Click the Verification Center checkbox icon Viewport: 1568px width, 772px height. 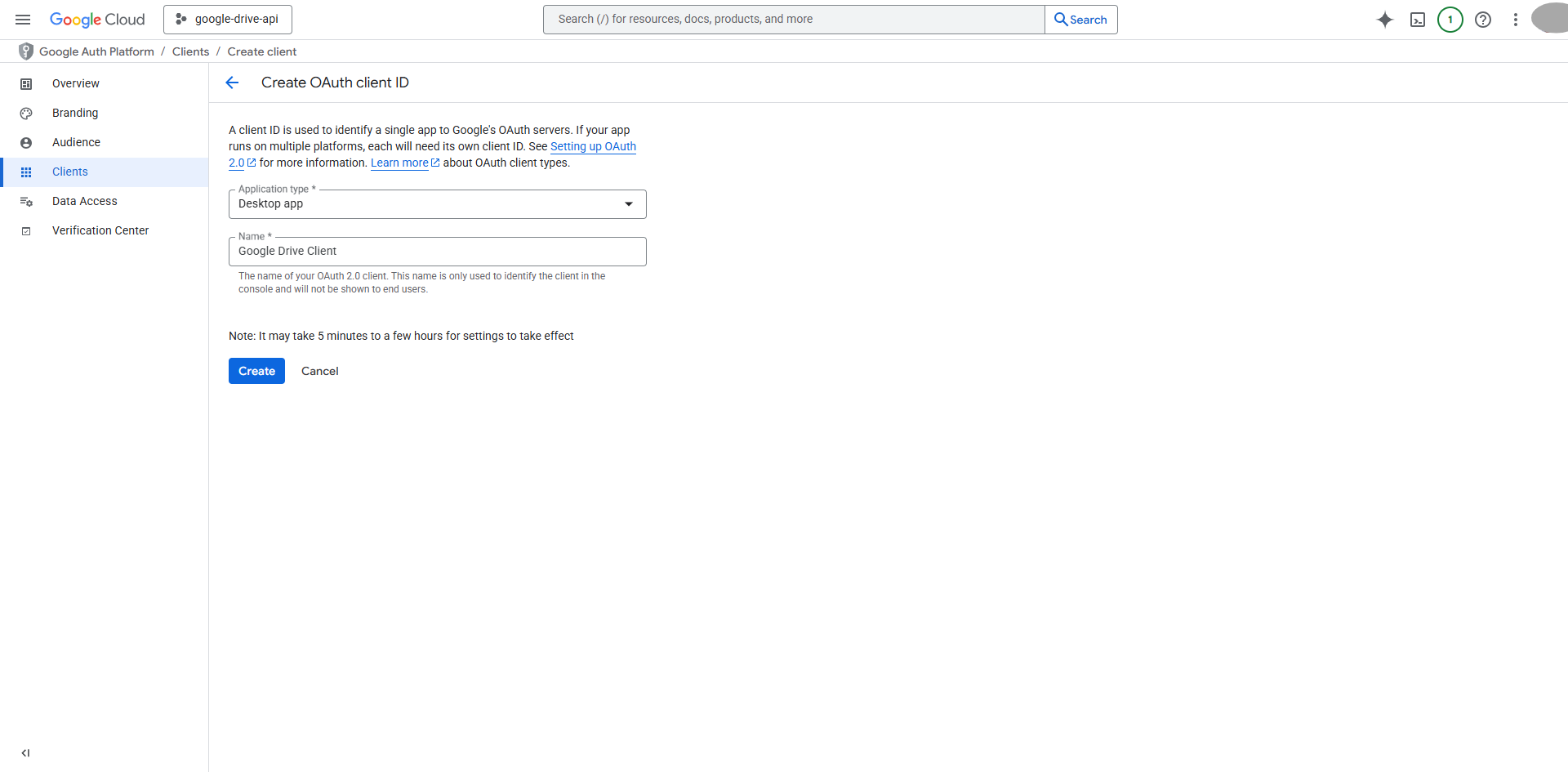(x=26, y=231)
